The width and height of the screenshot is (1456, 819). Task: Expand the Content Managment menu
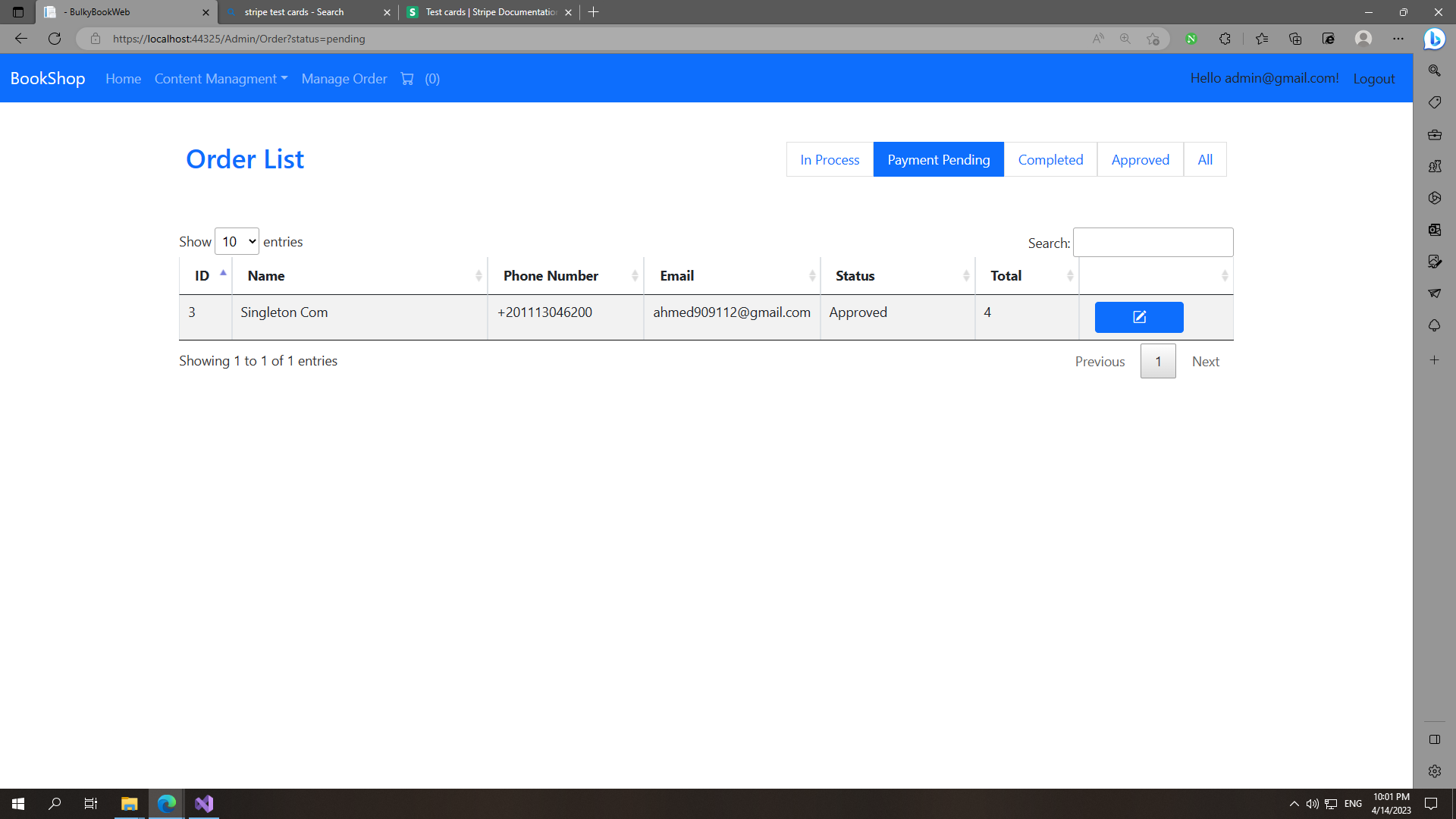click(x=221, y=78)
